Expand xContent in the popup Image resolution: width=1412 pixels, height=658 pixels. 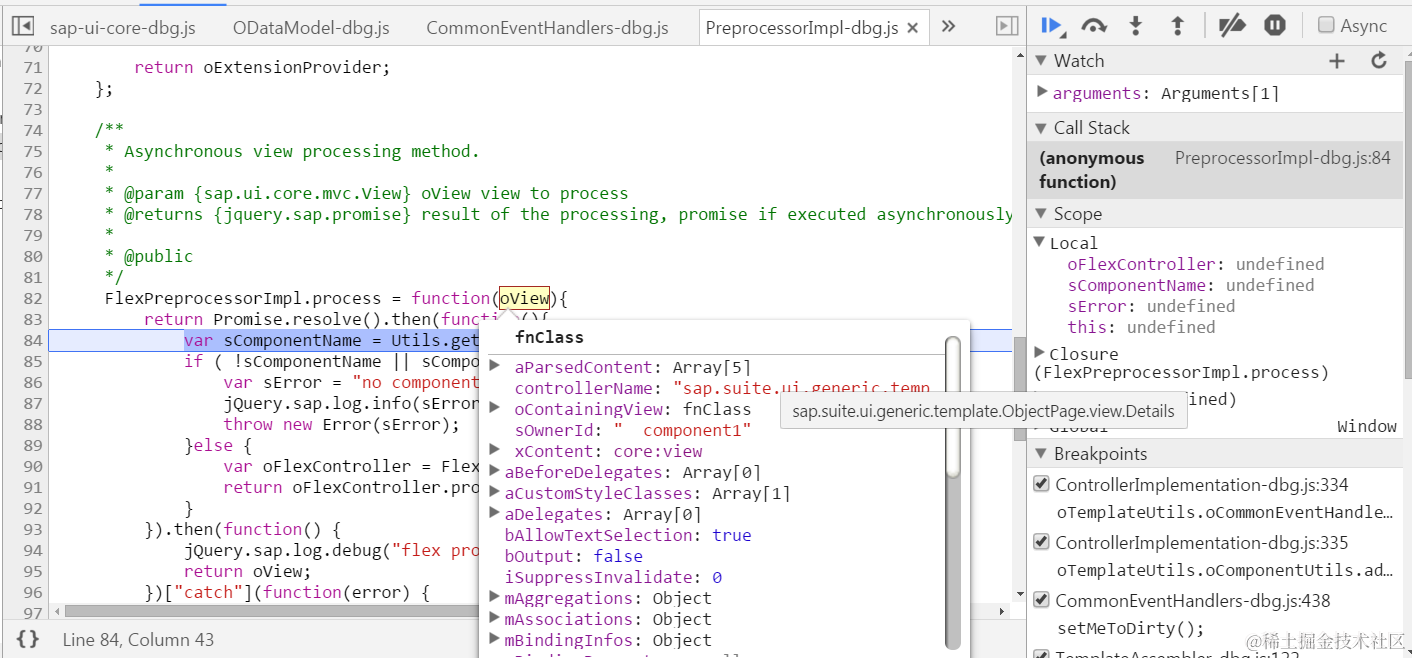[x=495, y=450]
